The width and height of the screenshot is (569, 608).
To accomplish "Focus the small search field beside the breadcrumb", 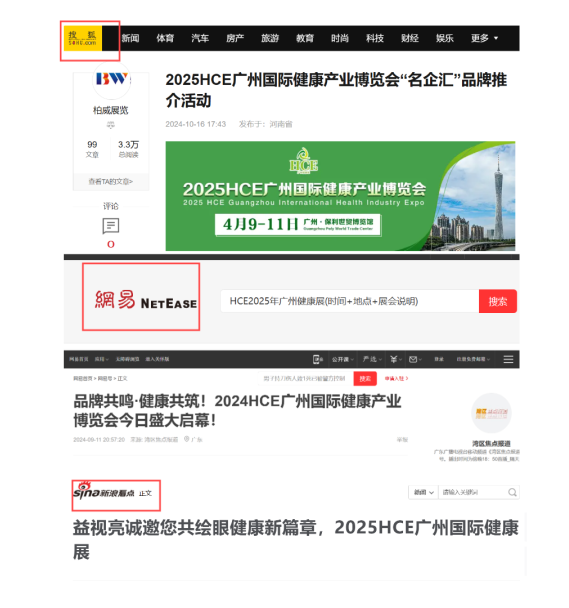I will [x=306, y=378].
